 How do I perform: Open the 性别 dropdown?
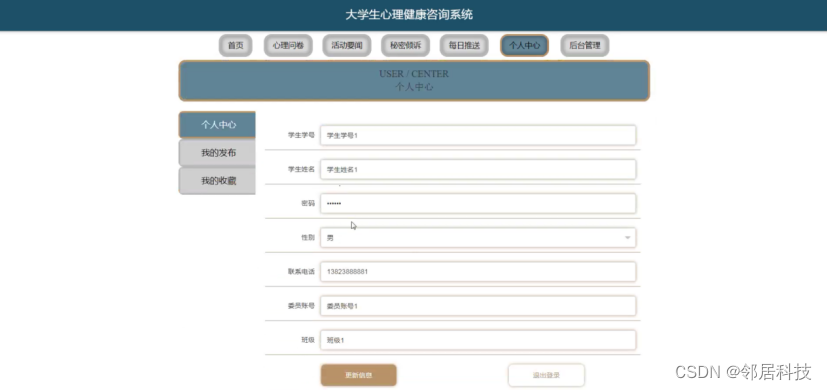(x=478, y=237)
